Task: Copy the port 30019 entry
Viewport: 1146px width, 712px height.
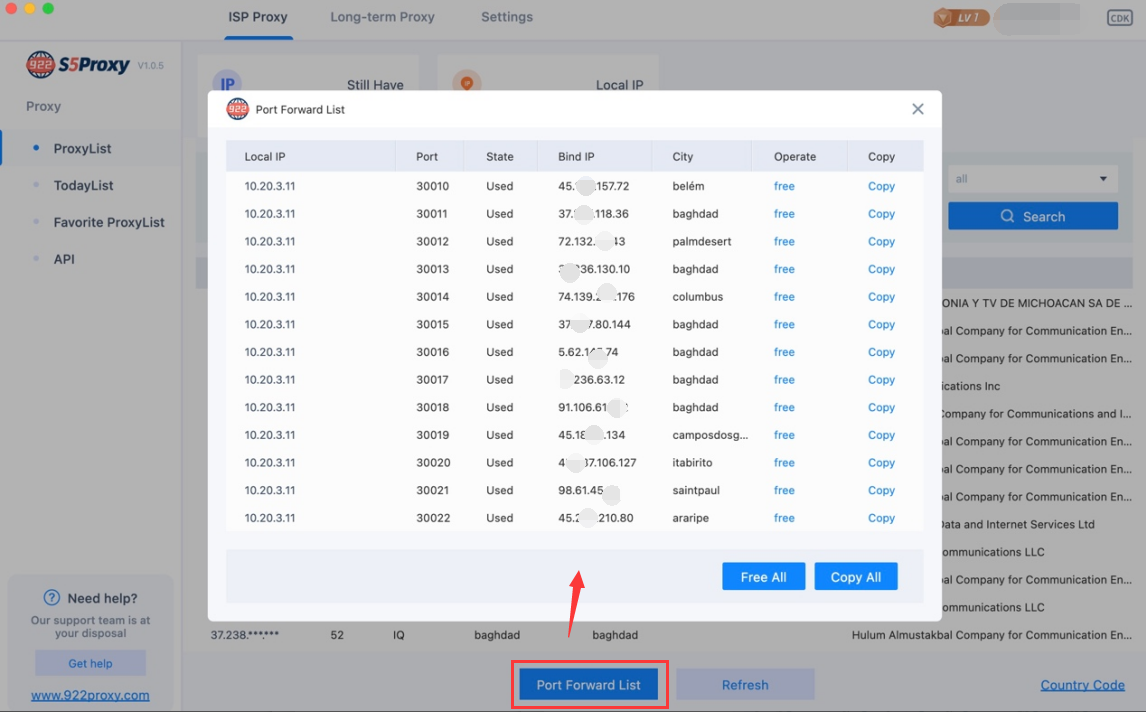Action: [881, 435]
